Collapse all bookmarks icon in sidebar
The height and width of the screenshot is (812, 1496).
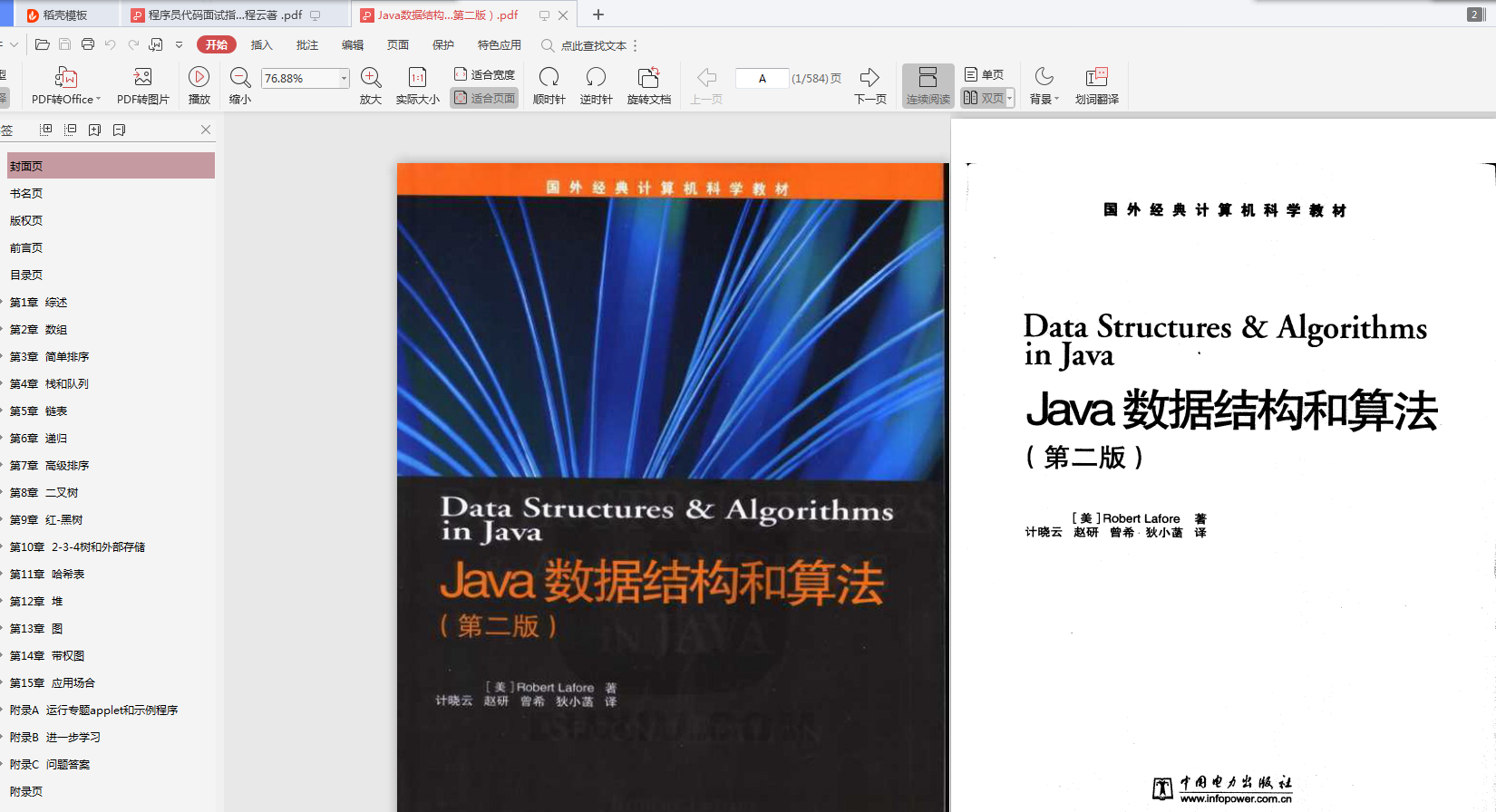point(71,130)
